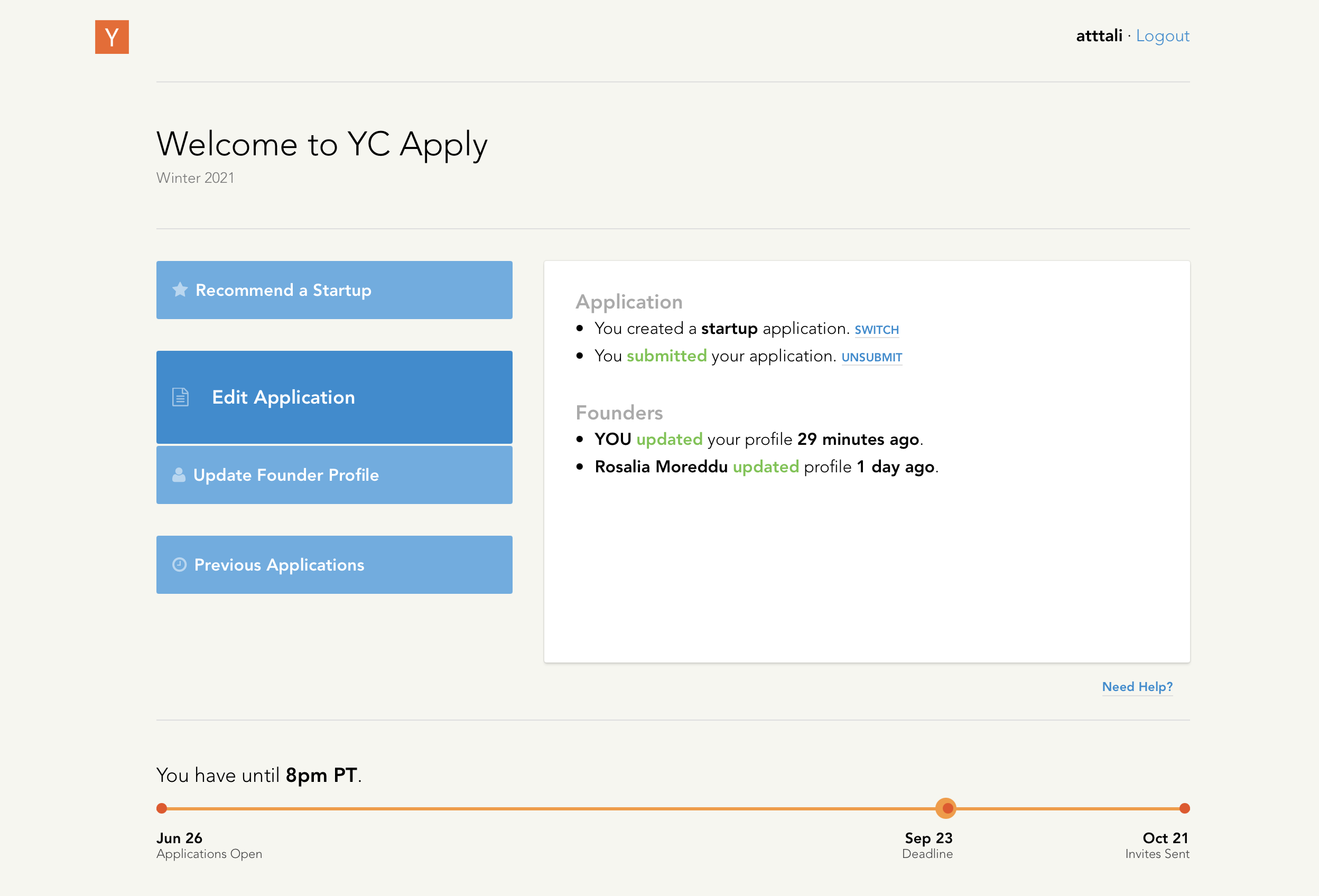
Task: Go to Update Founder Profile
Action: click(335, 475)
